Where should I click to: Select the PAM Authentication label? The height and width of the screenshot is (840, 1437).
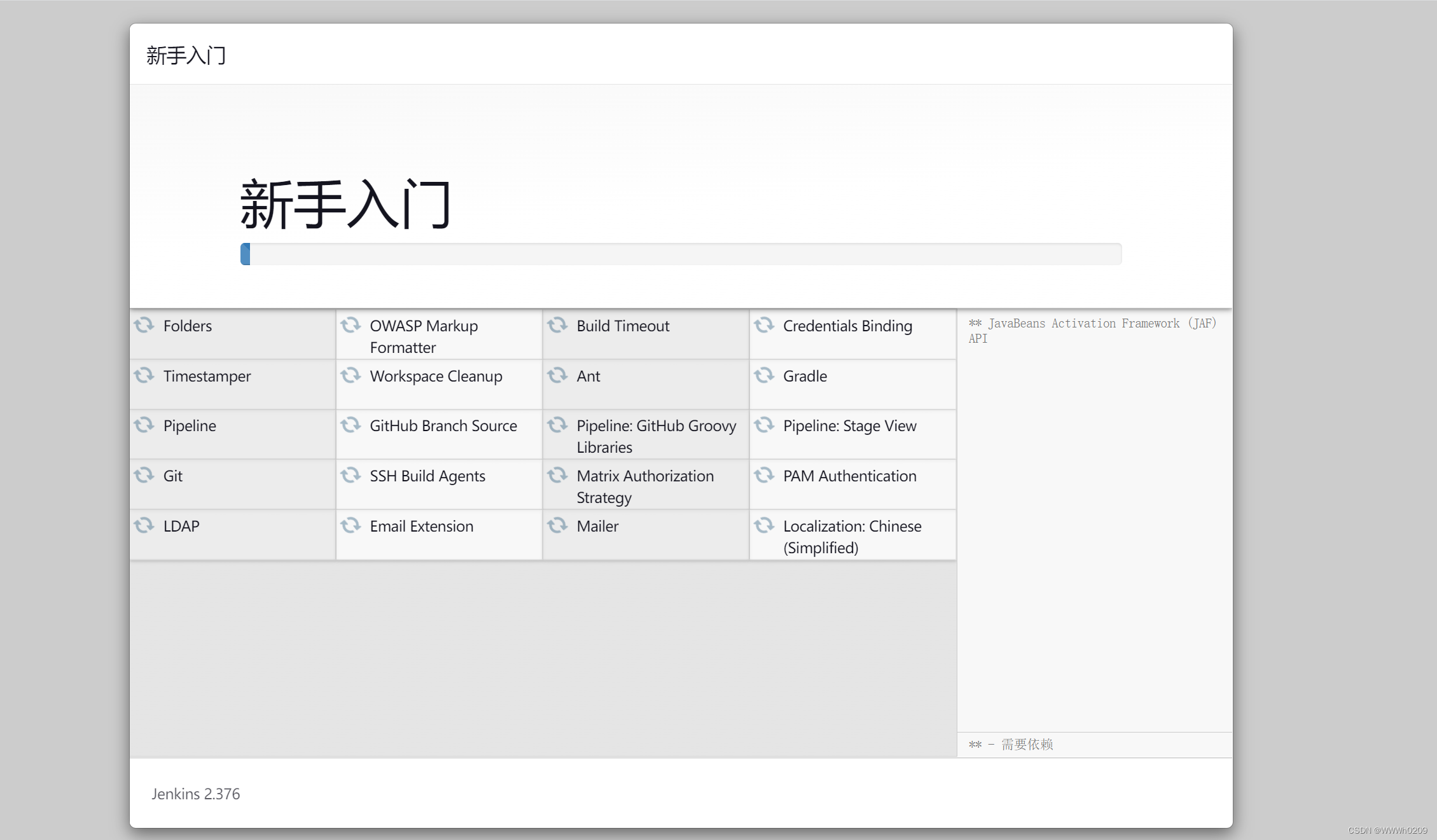(x=850, y=476)
